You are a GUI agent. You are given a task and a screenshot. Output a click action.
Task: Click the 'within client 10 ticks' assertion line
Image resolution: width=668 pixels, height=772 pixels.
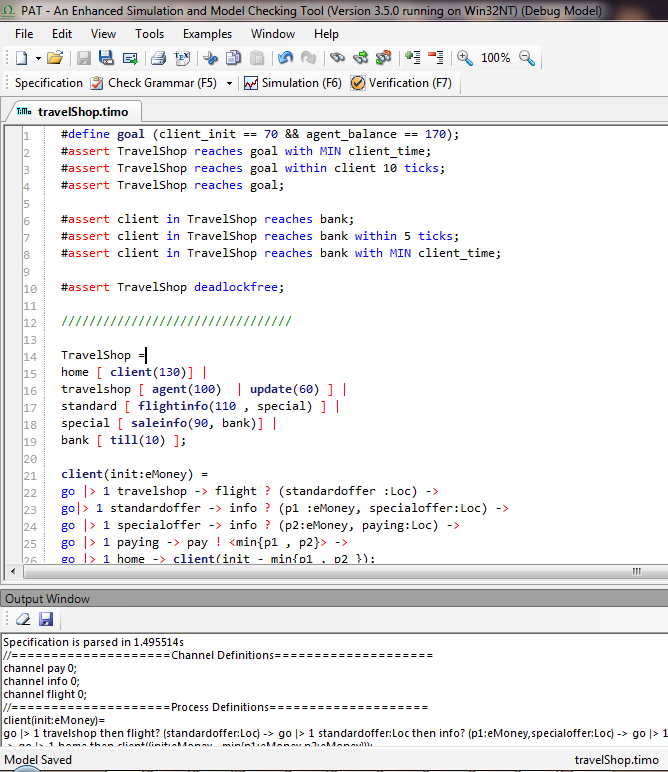tap(253, 168)
